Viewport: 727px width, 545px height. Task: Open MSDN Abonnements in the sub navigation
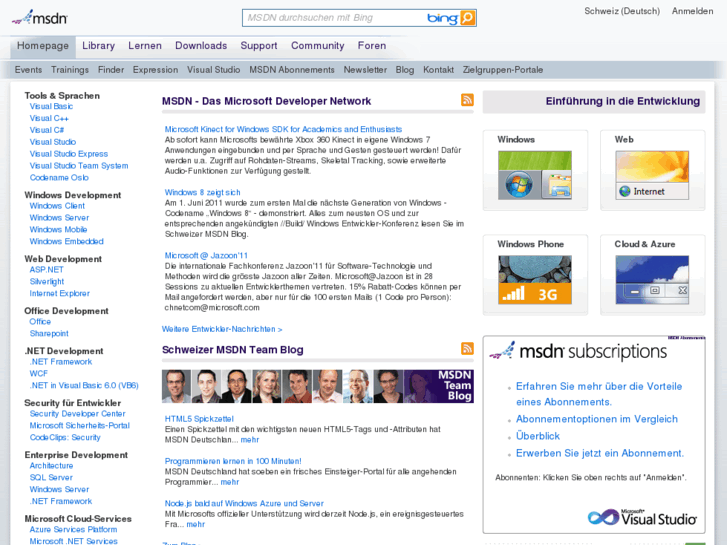(x=292, y=70)
